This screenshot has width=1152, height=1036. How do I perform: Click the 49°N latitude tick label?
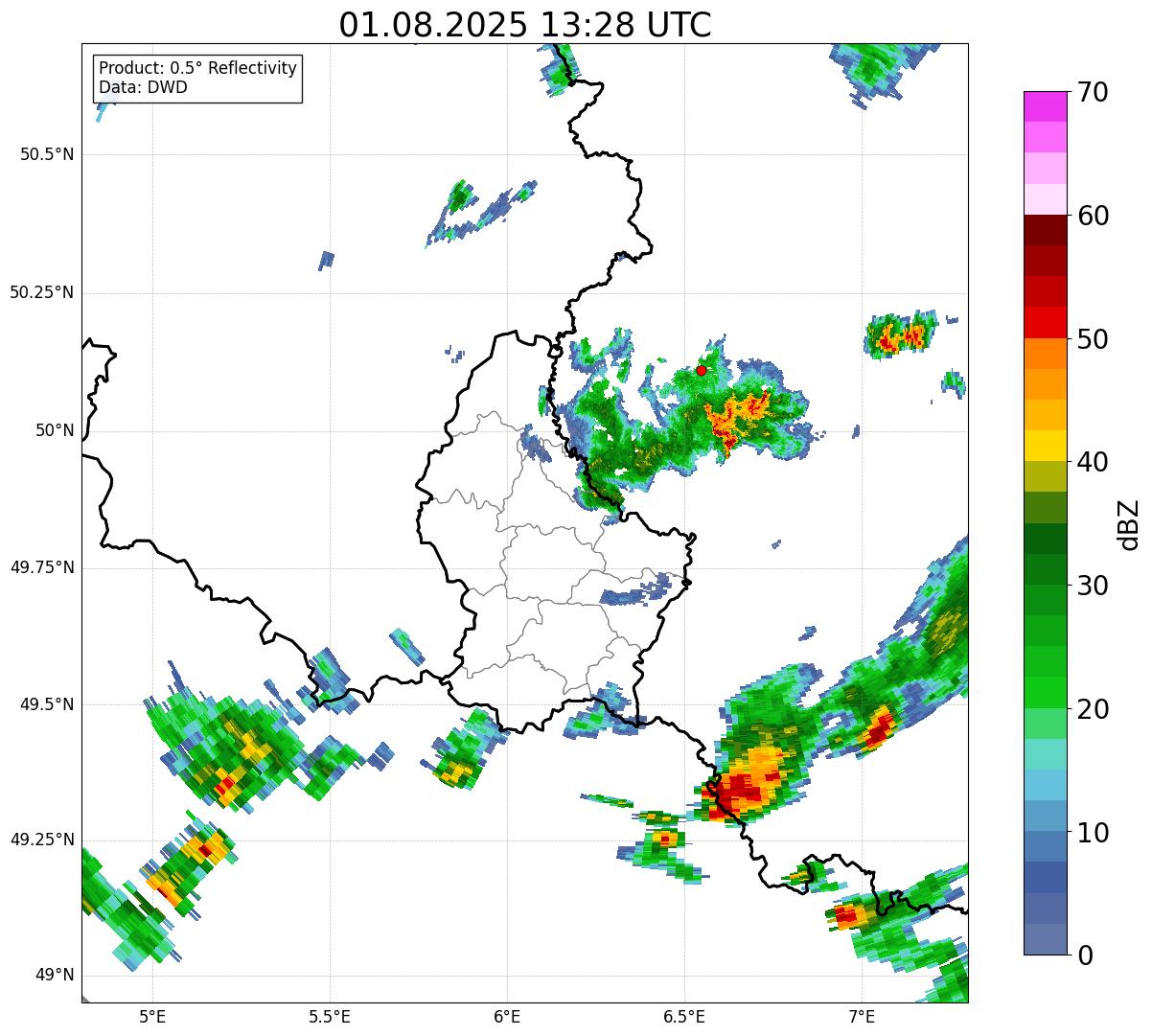(55, 976)
